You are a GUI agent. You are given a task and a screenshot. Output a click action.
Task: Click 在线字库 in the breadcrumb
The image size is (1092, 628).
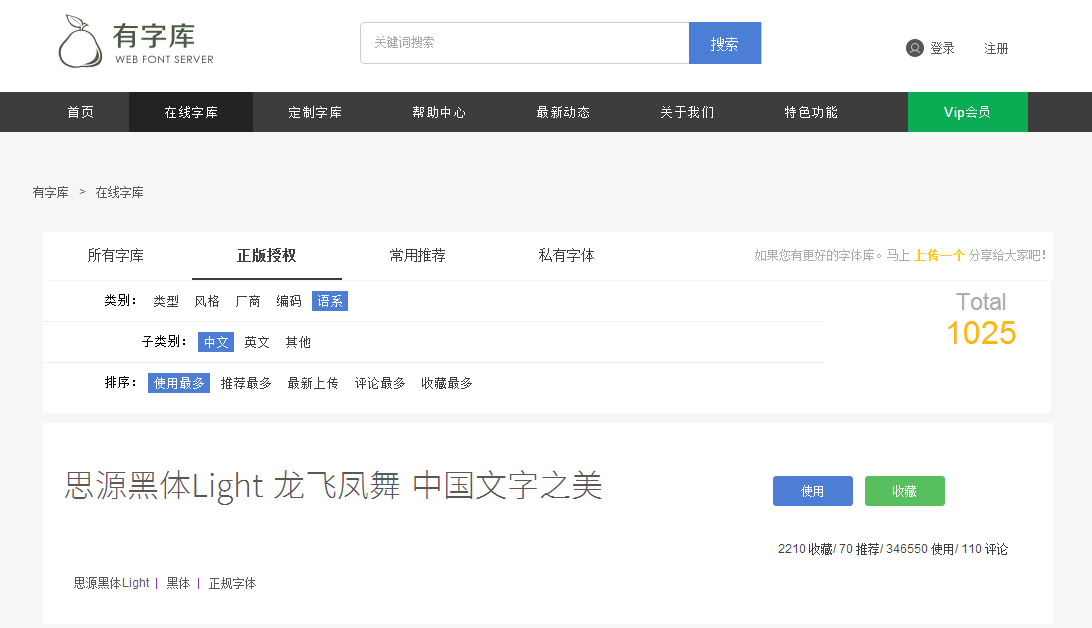click(119, 192)
